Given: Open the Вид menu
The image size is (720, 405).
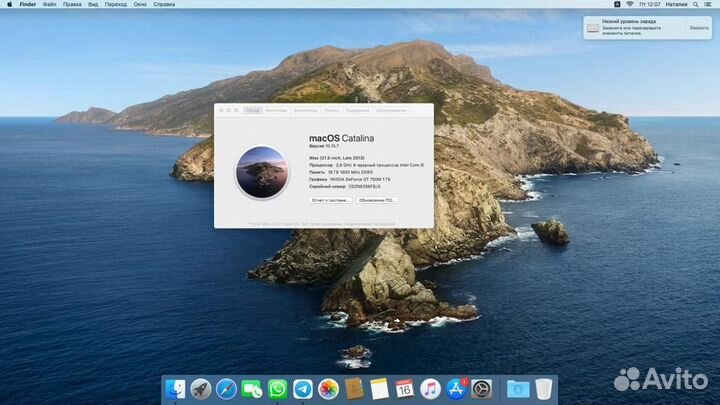Looking at the screenshot, I should point(93,4).
